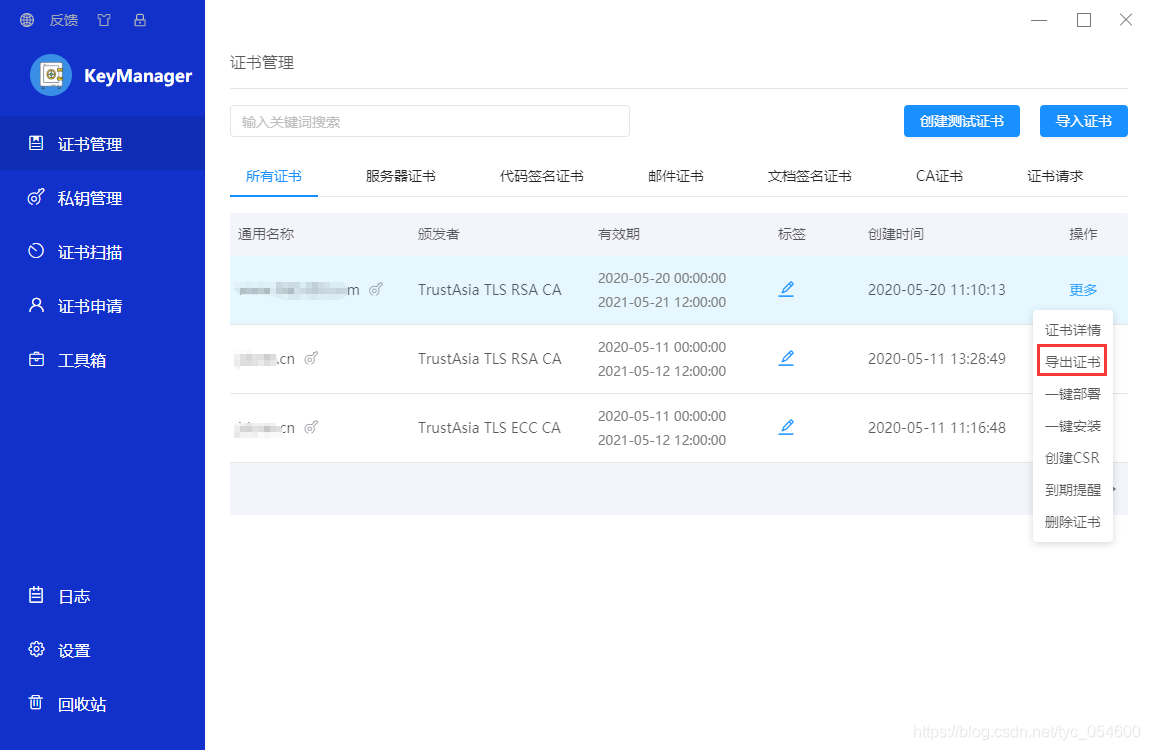Click the globe language icon in top bar
The image size is (1150, 750).
(26, 19)
